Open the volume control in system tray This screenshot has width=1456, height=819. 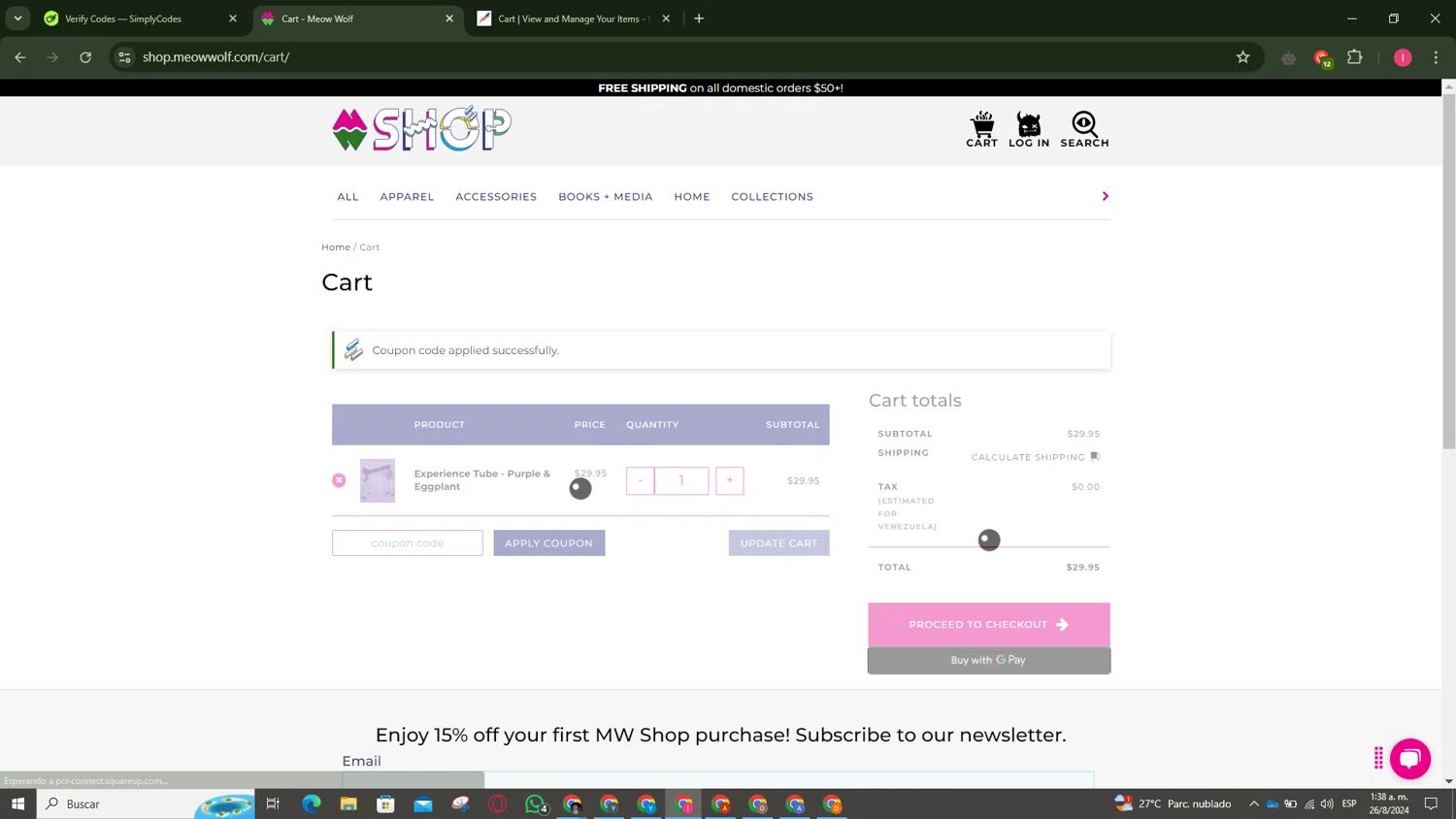tap(1327, 803)
